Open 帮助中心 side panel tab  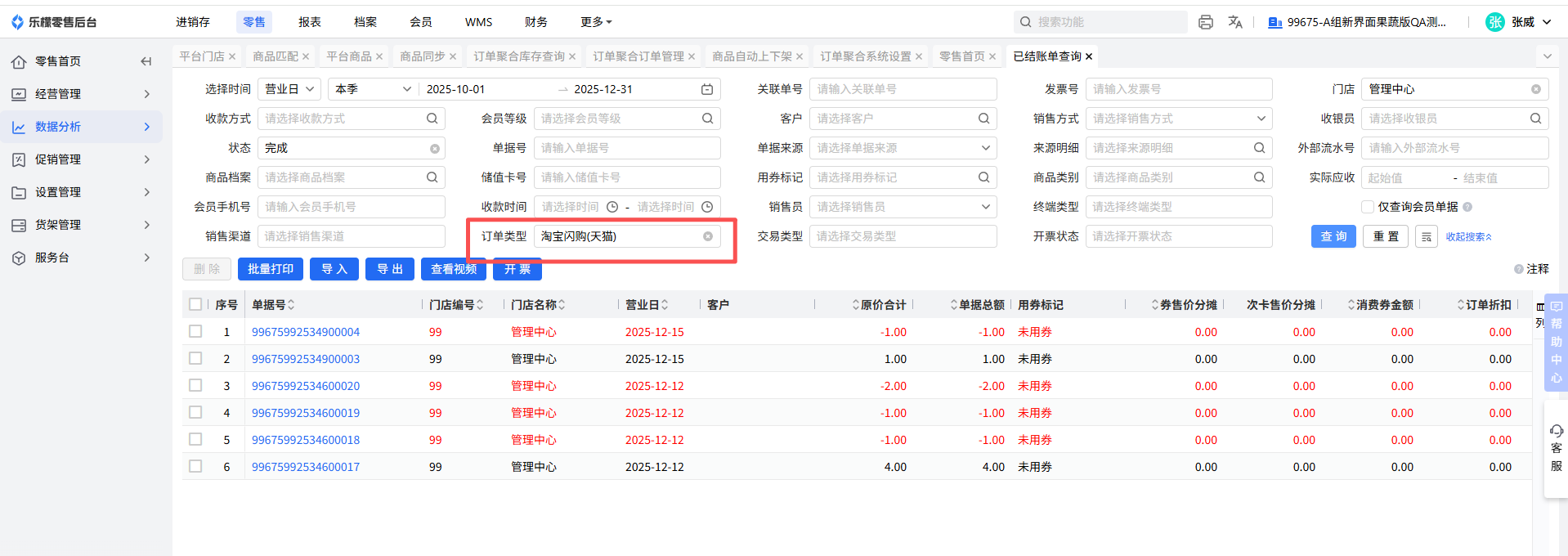1556,343
